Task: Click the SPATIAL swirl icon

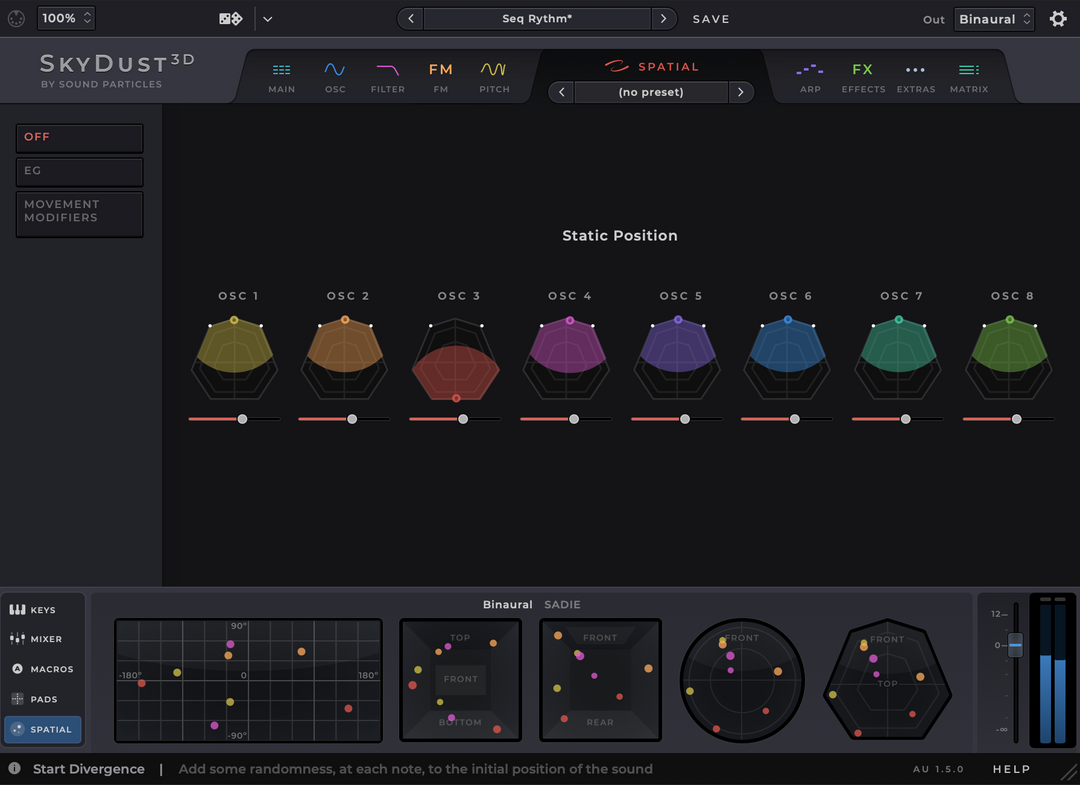Action: point(616,66)
